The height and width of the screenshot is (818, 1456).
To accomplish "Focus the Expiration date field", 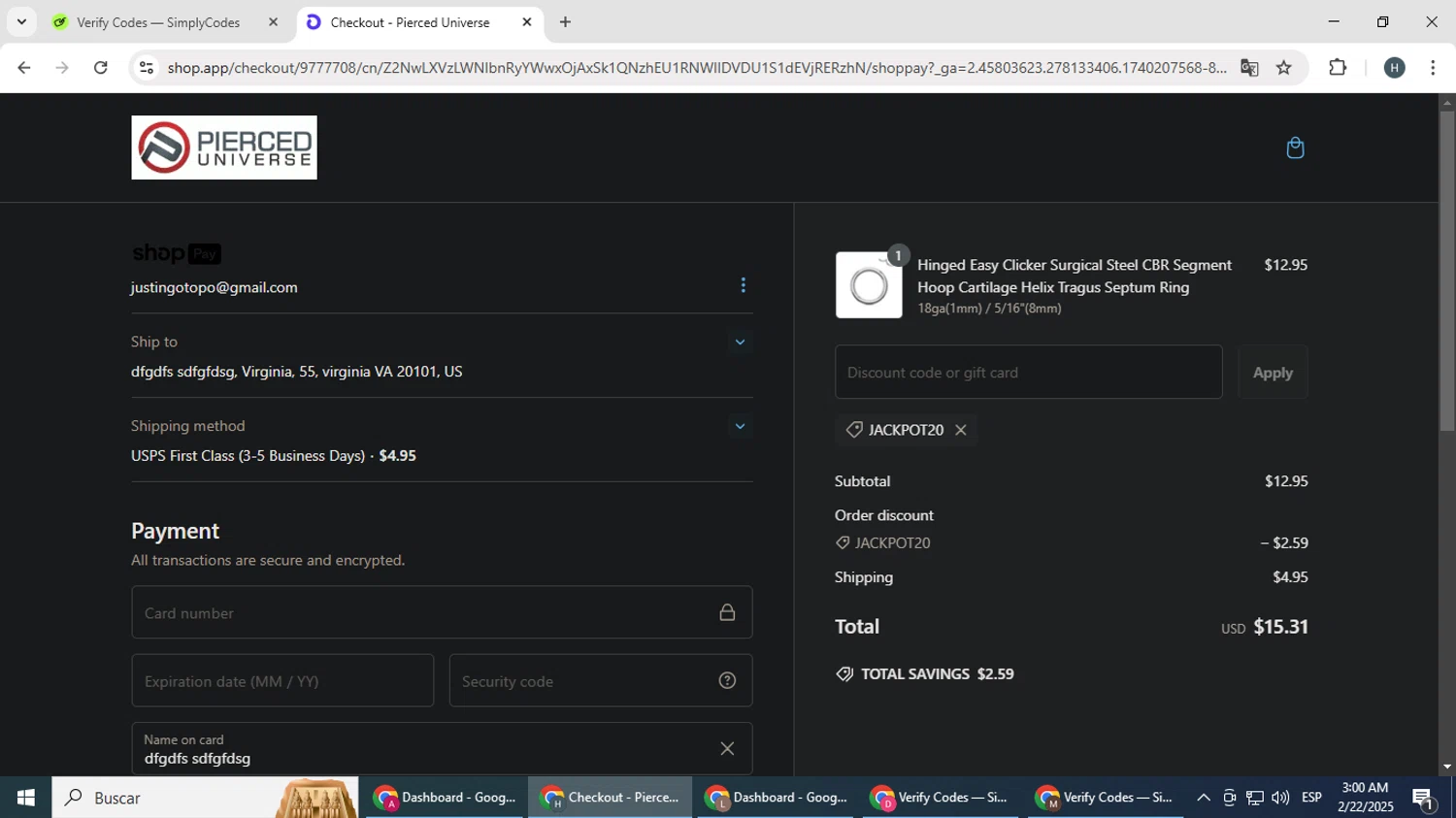I will (282, 680).
